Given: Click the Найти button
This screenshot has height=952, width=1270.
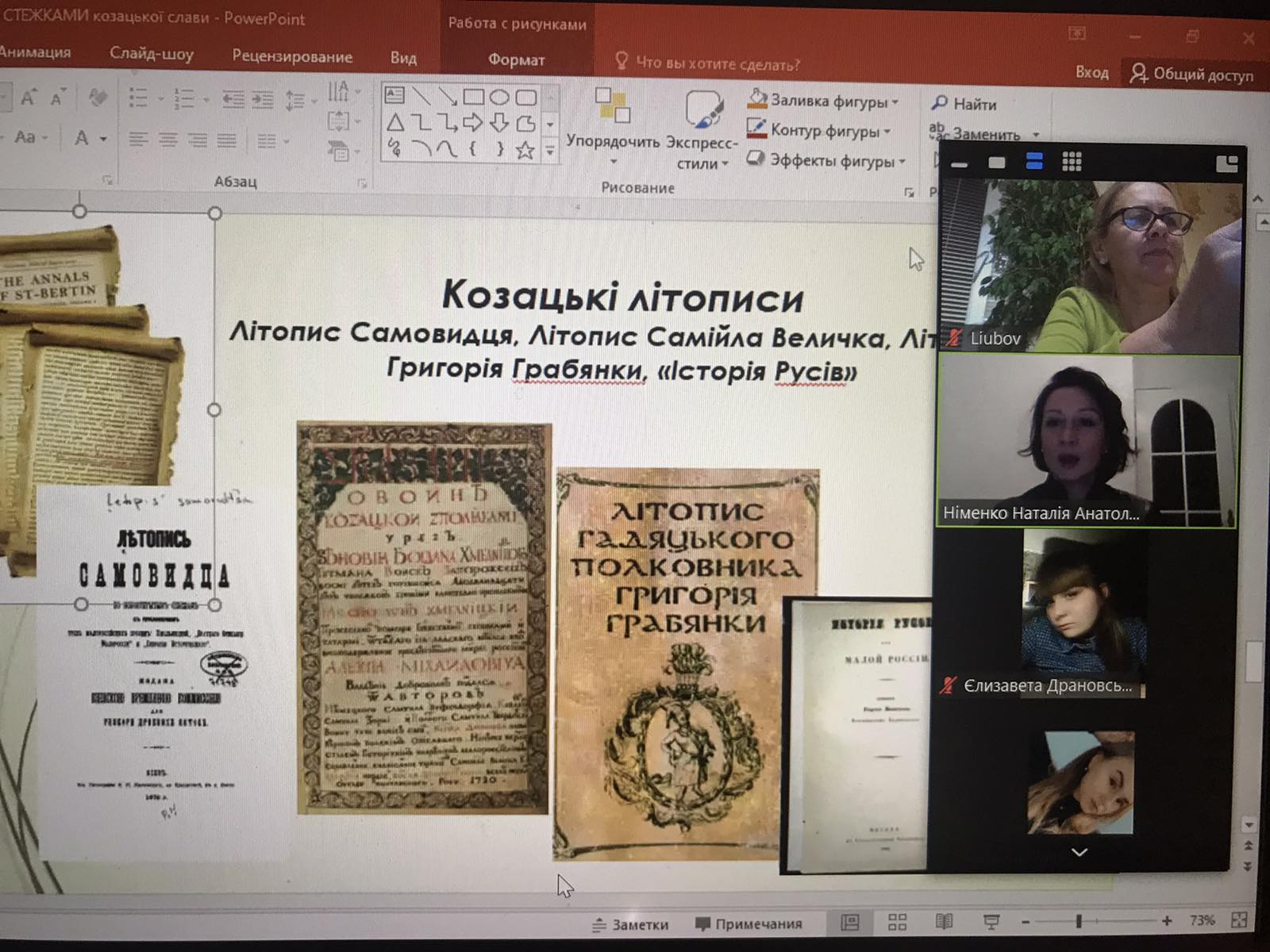Looking at the screenshot, I should click(965, 104).
